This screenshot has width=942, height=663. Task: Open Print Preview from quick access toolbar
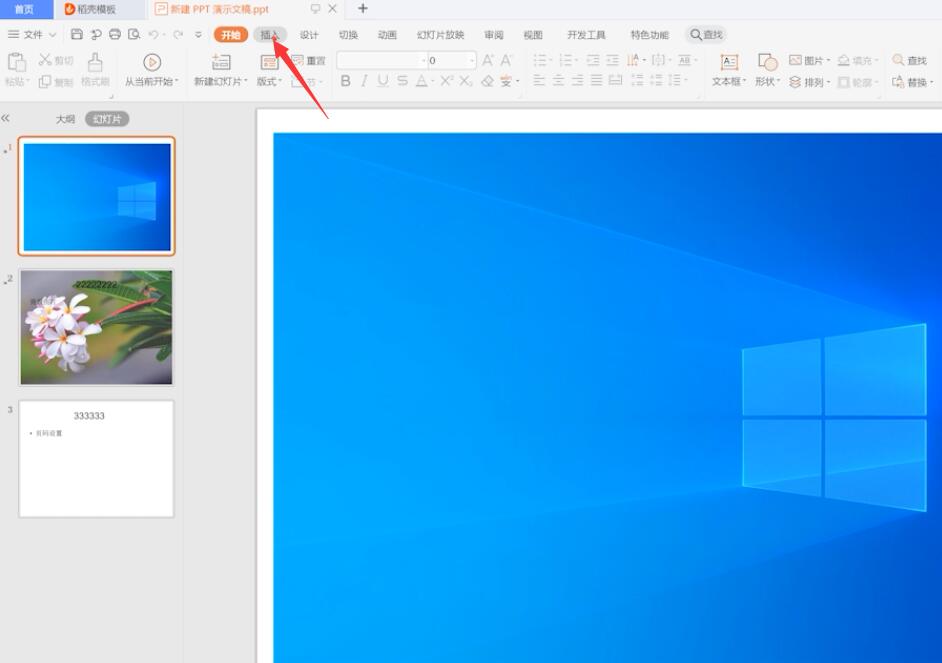click(x=134, y=34)
